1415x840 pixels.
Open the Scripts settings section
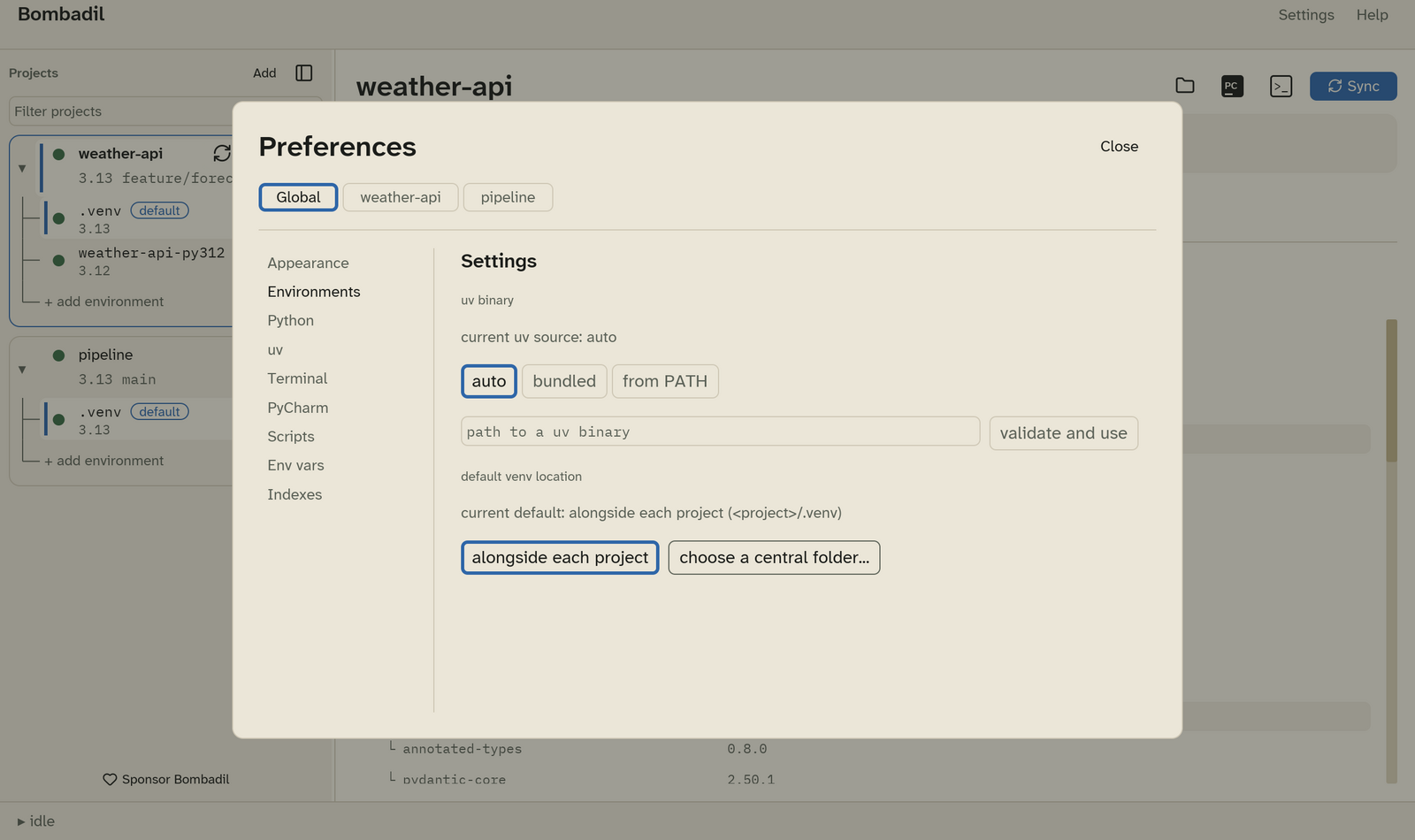tap(291, 437)
